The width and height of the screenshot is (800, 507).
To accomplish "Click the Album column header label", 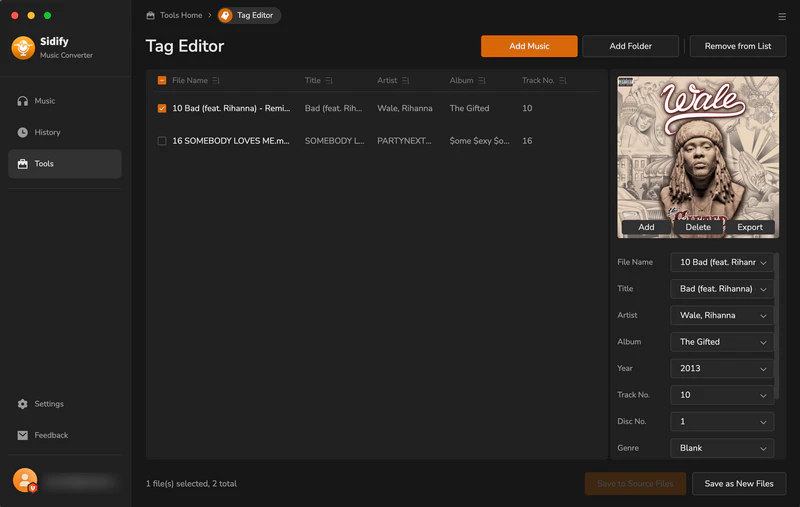I will pos(461,81).
